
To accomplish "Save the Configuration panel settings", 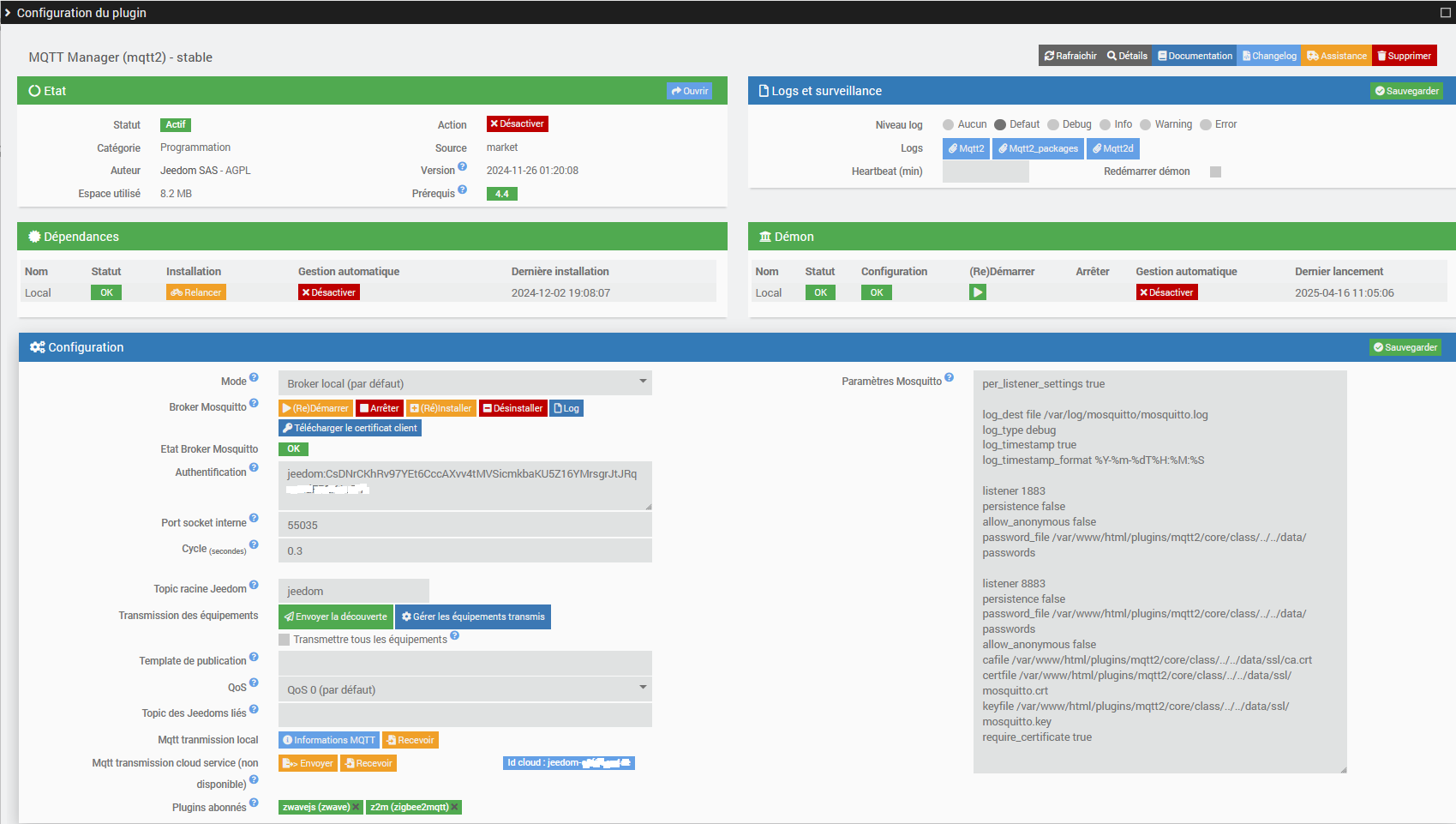I will [1405, 347].
